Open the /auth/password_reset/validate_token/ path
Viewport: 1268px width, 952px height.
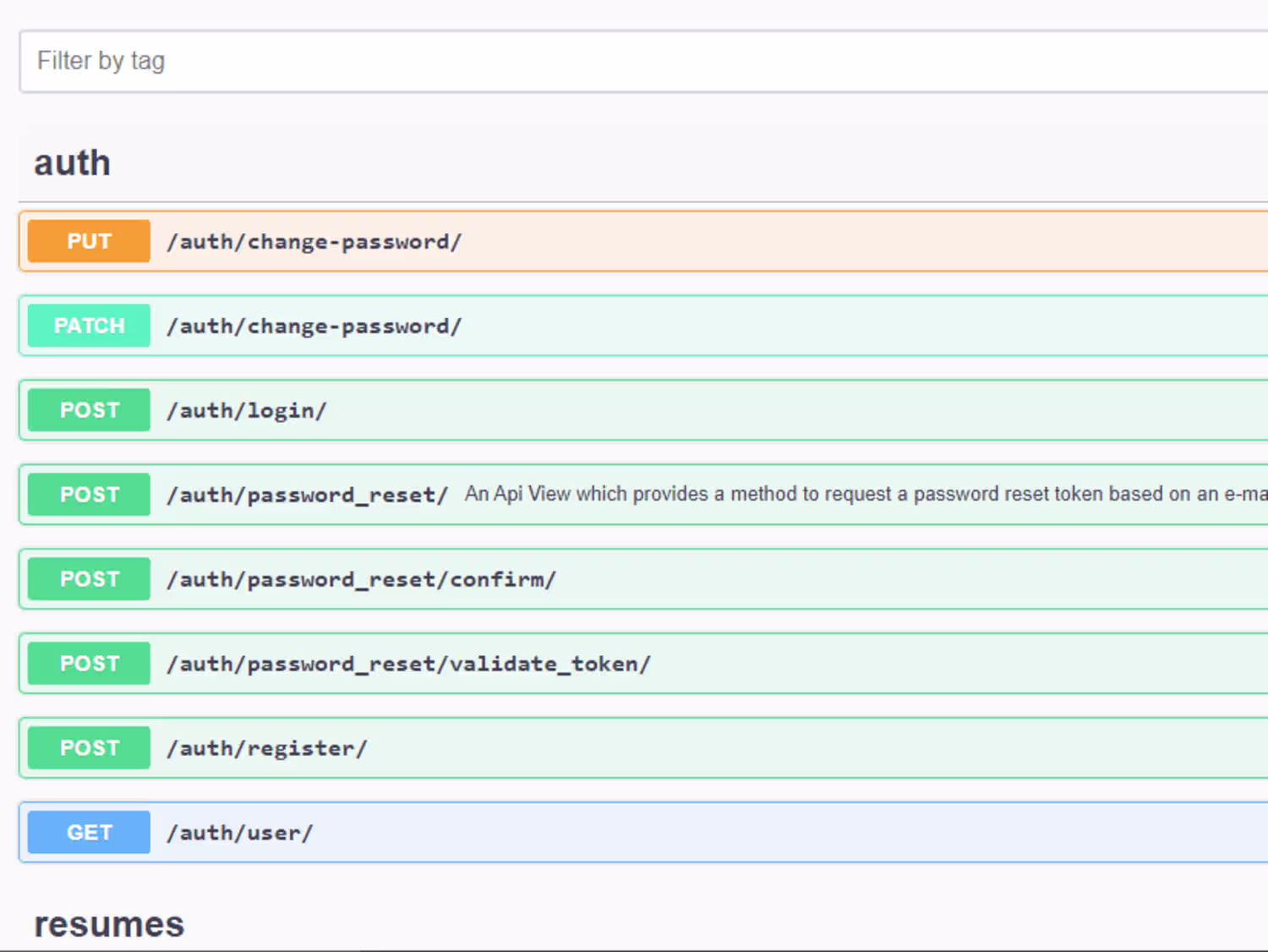[408, 665]
